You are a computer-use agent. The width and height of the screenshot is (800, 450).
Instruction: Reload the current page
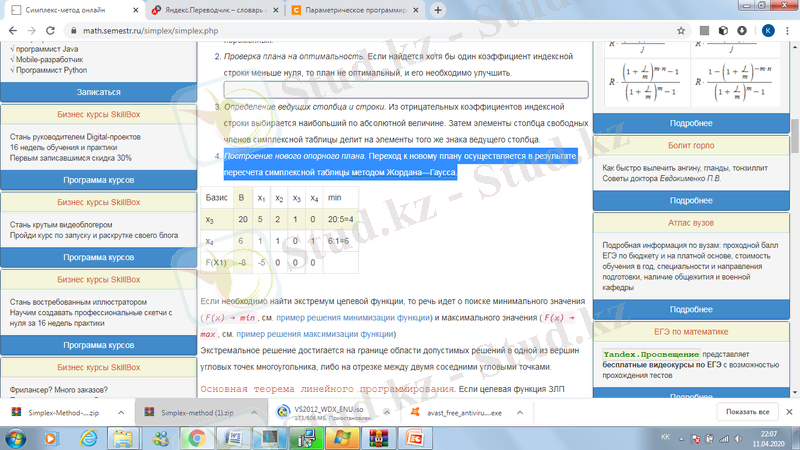click(x=50, y=31)
